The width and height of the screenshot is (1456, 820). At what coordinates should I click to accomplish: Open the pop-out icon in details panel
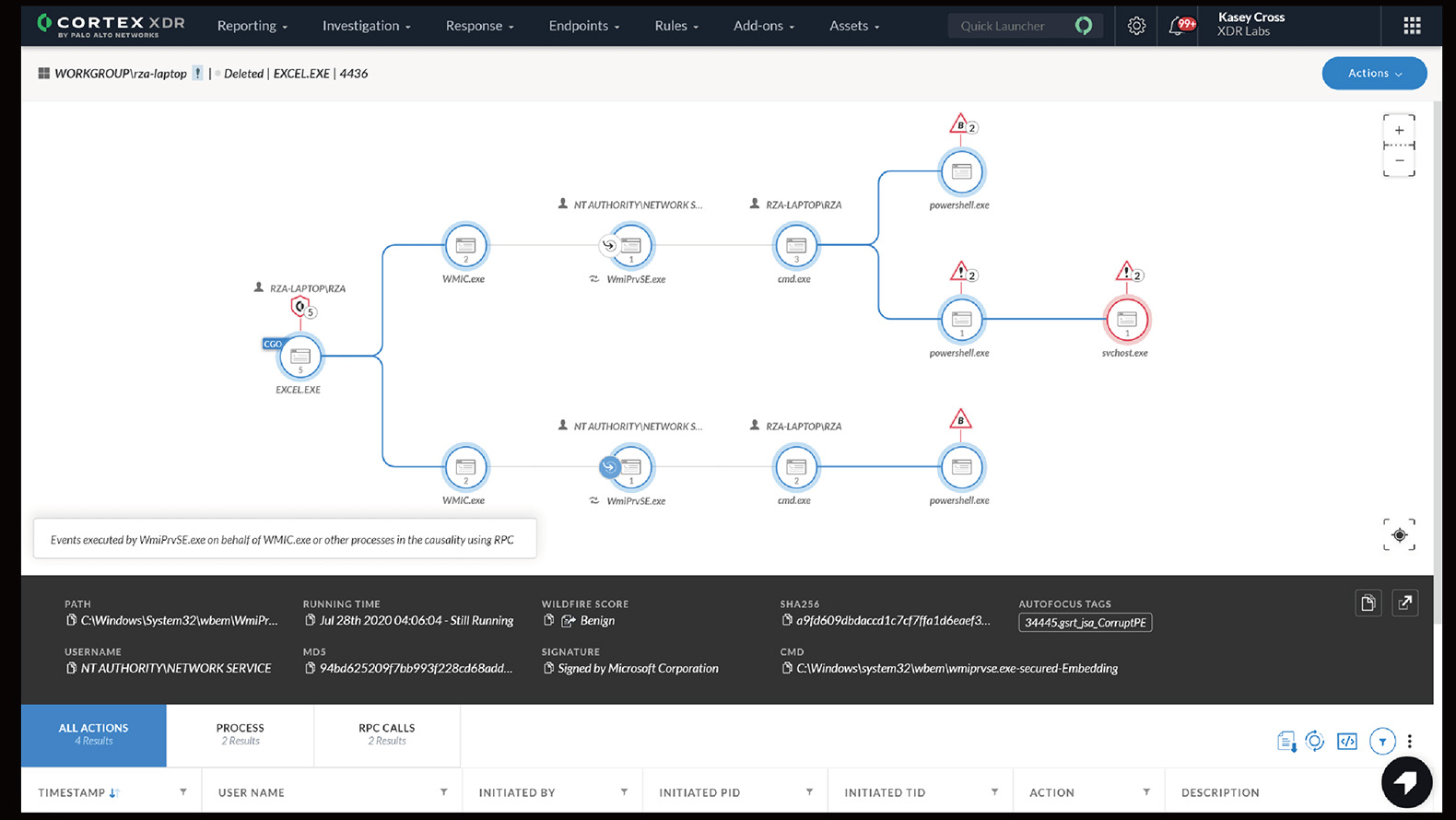pyautogui.click(x=1404, y=603)
